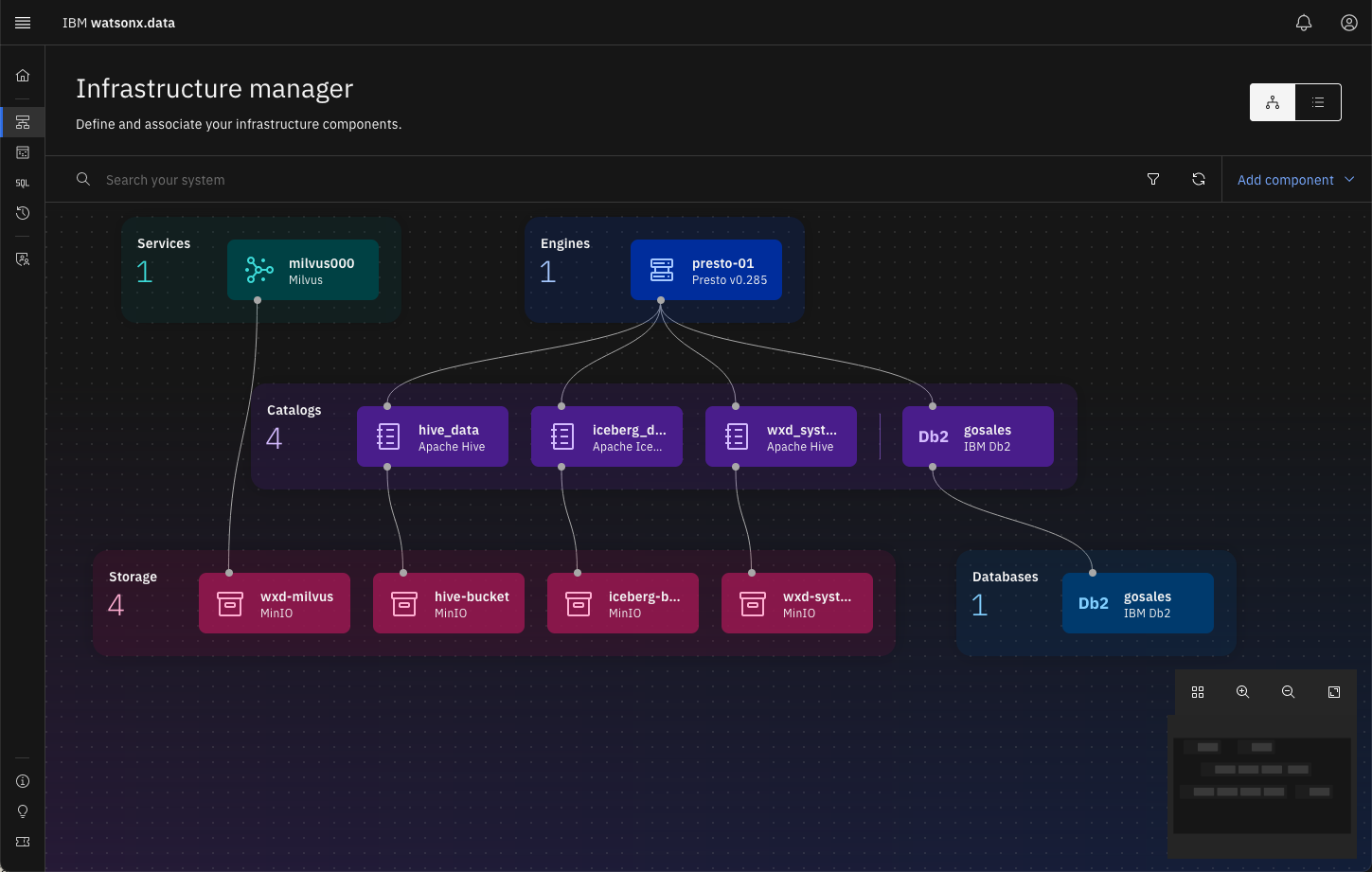Select the gosales catalog node
The height and width of the screenshot is (872, 1372).
click(x=978, y=436)
